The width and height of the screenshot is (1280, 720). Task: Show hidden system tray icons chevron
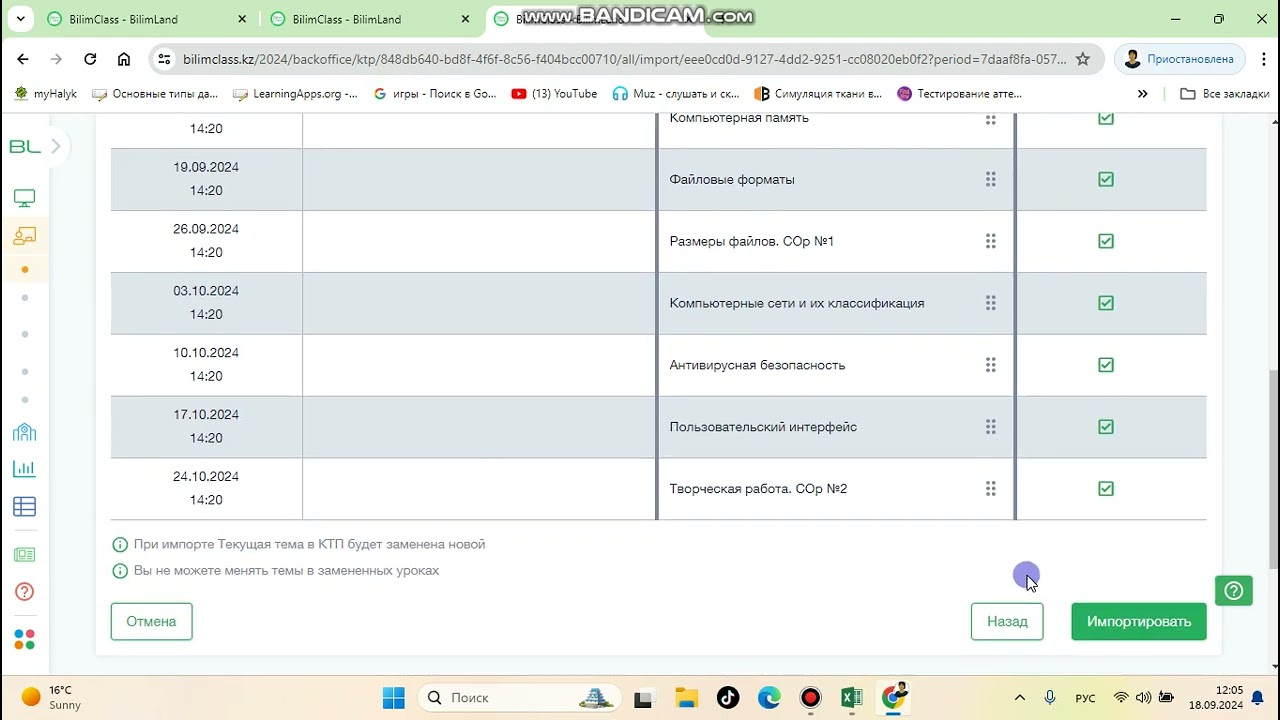coord(1019,698)
